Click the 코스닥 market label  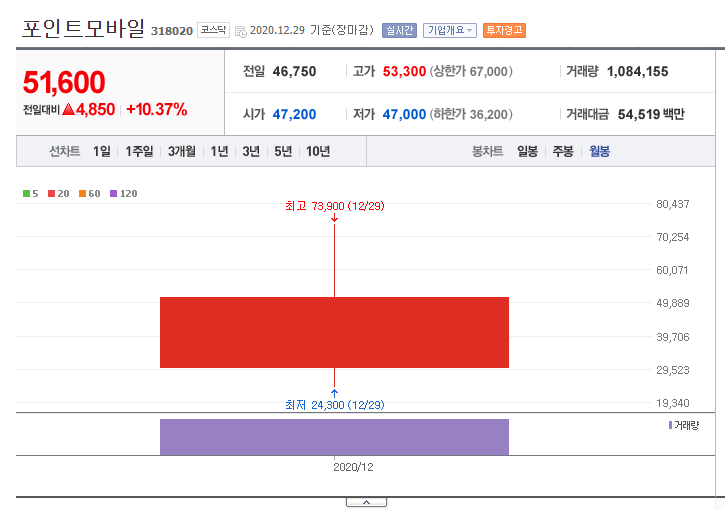(213, 30)
